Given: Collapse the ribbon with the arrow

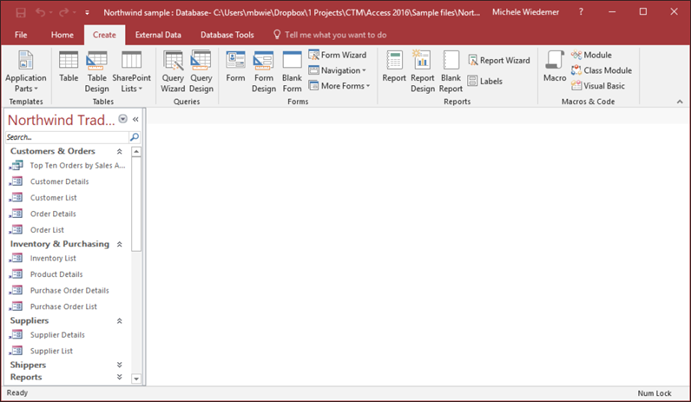Looking at the screenshot, I should click(680, 101).
